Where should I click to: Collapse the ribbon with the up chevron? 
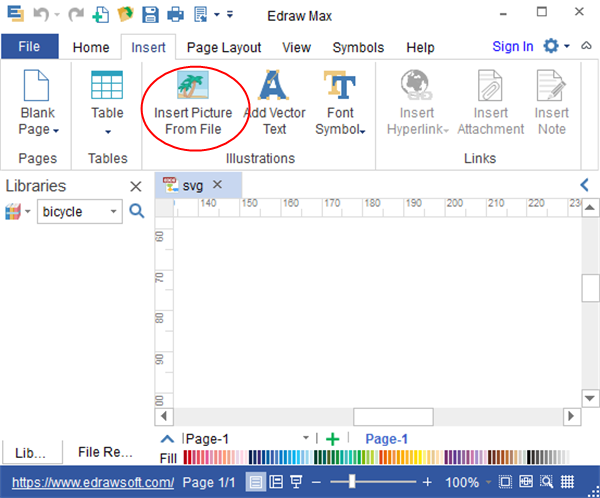point(586,46)
